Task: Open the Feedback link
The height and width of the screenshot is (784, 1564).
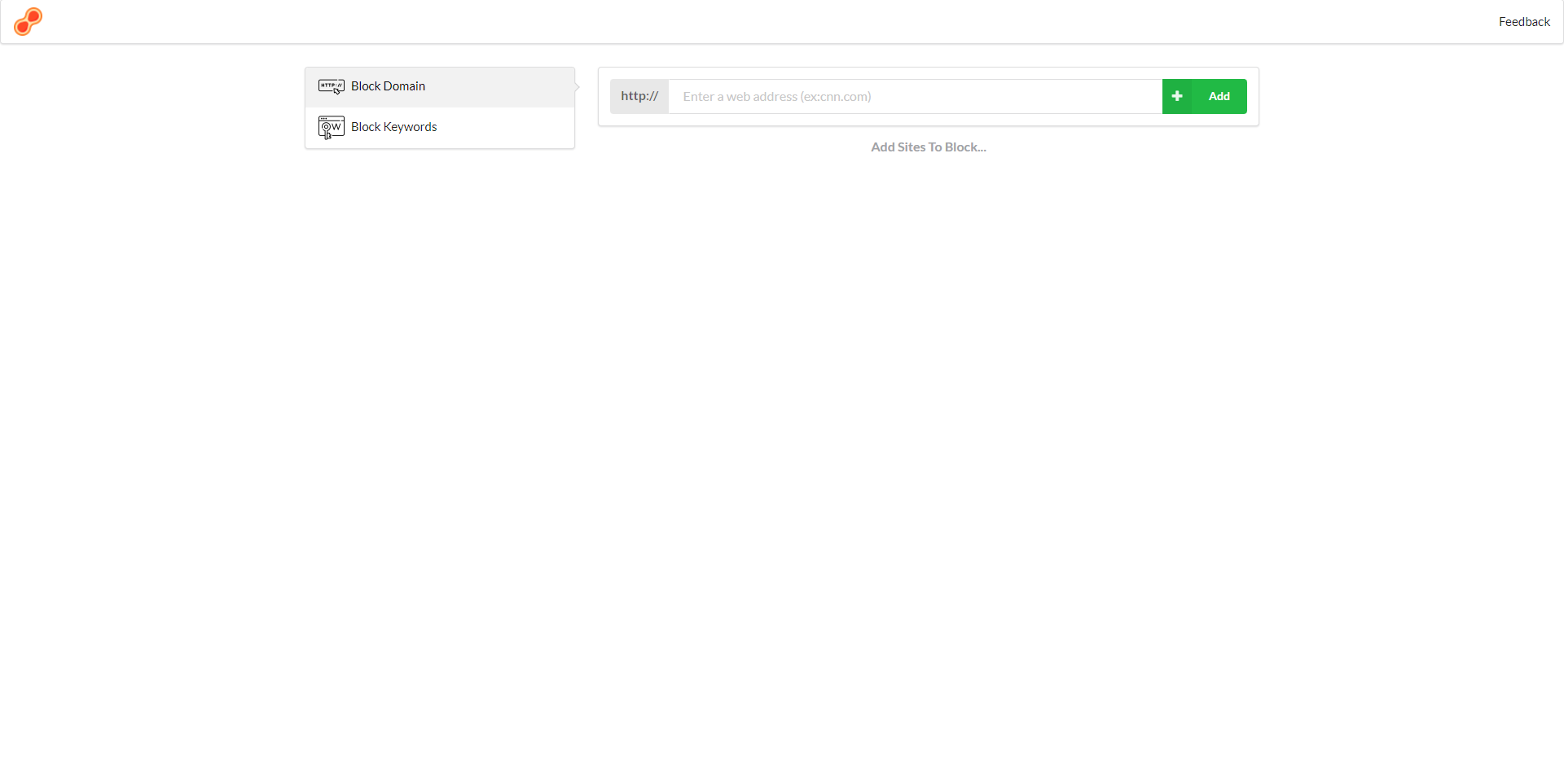Action: pos(1524,22)
